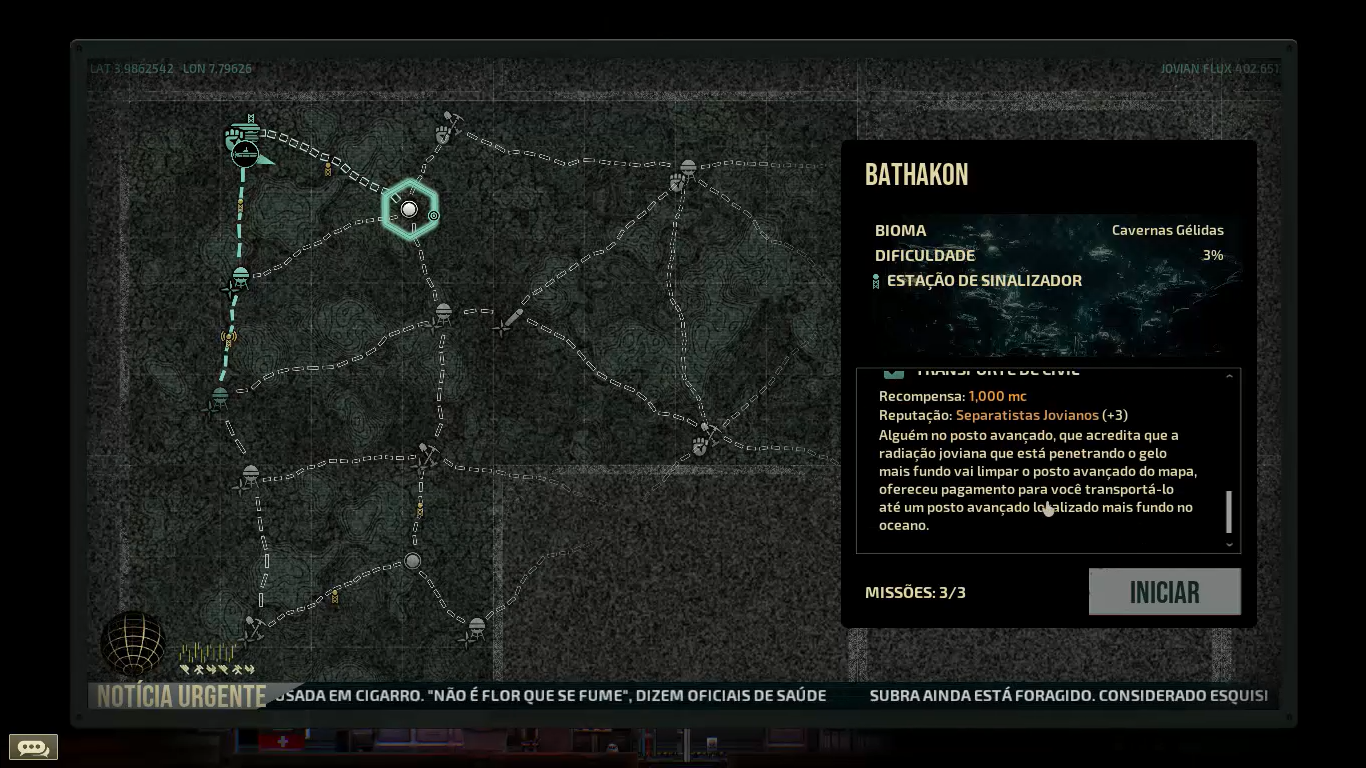Click the submarine current-location marker
The image size is (1366, 768).
click(x=245, y=154)
